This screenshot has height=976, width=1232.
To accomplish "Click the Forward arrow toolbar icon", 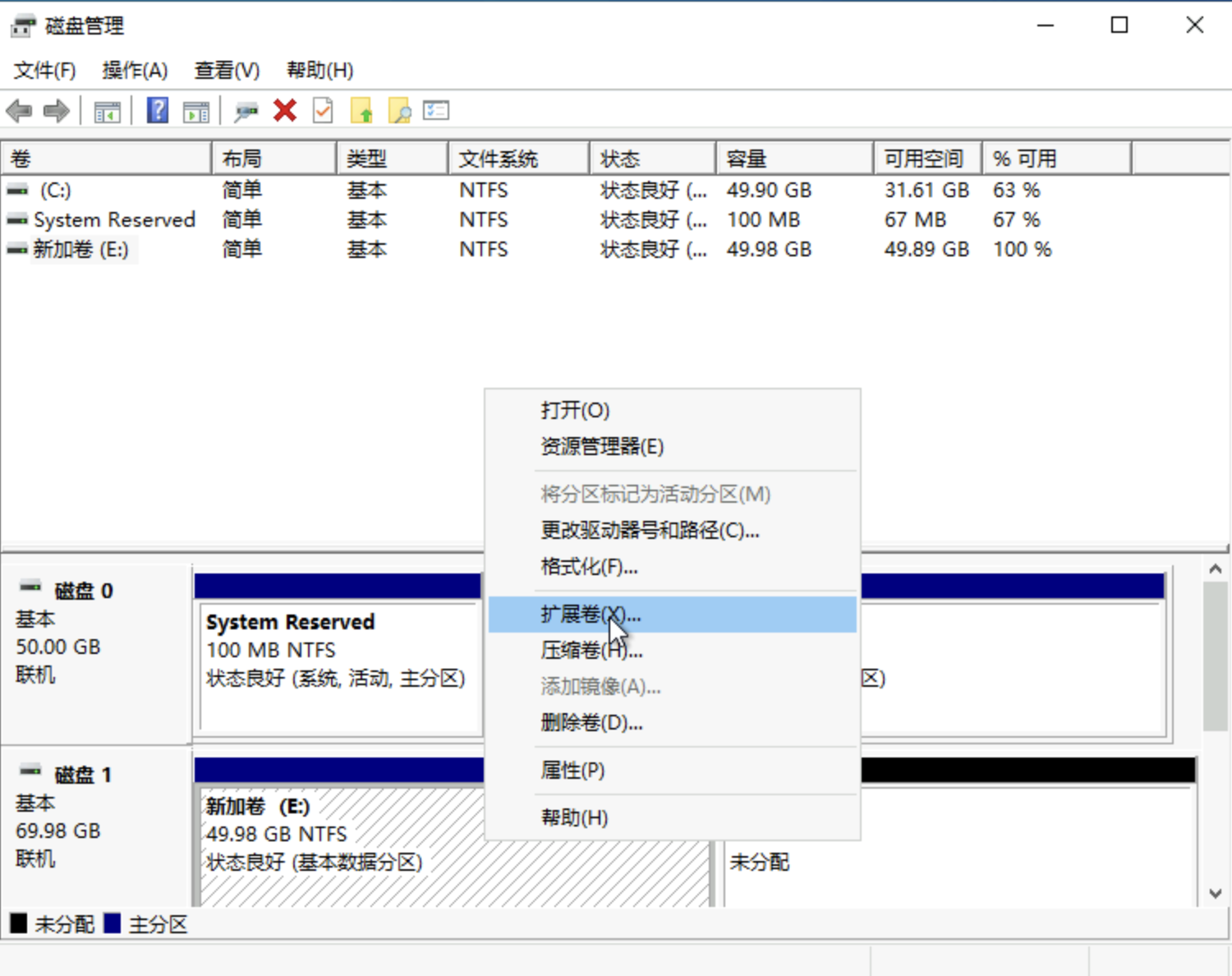I will coord(56,111).
